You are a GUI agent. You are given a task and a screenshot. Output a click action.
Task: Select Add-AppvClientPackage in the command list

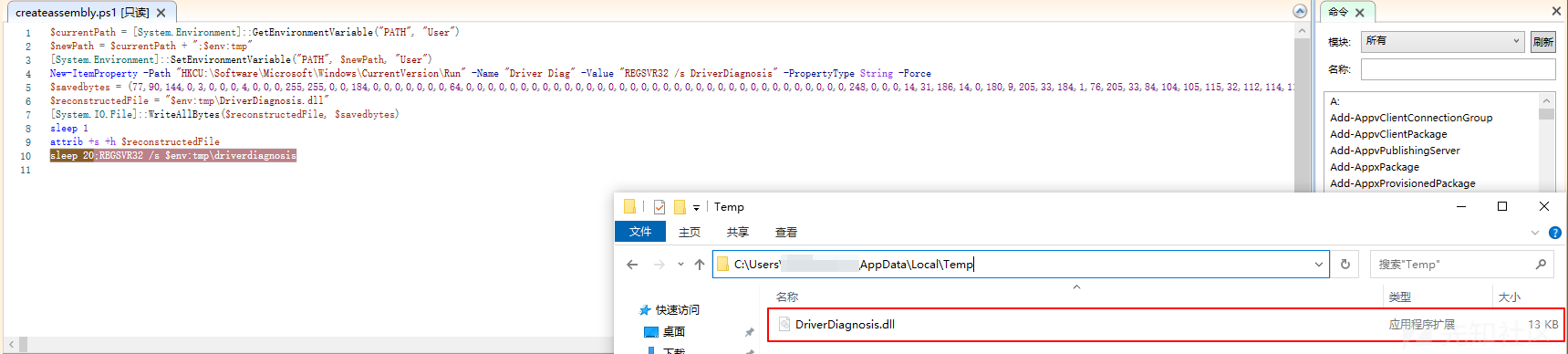pos(1388,134)
